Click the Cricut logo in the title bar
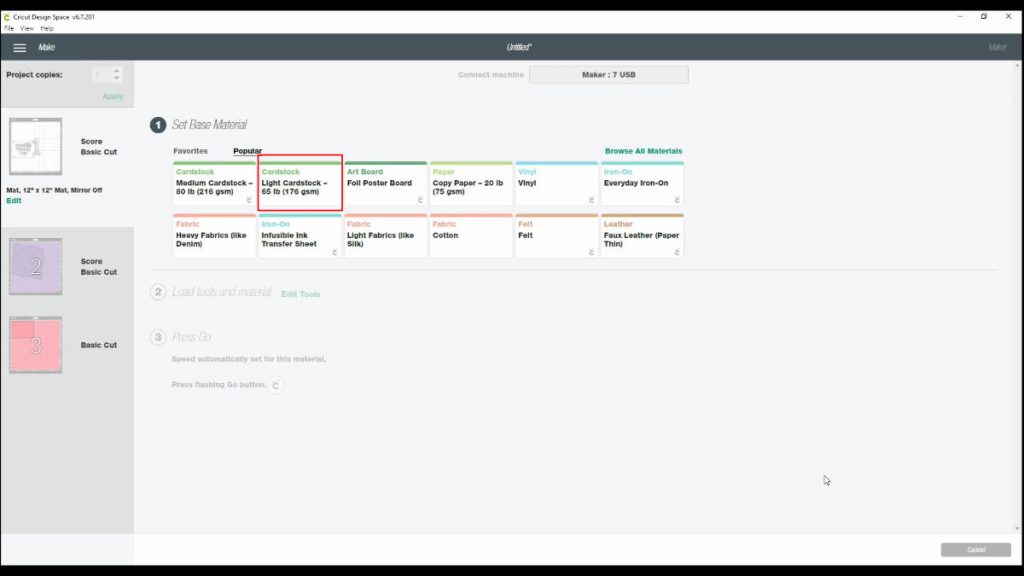 [7, 17]
